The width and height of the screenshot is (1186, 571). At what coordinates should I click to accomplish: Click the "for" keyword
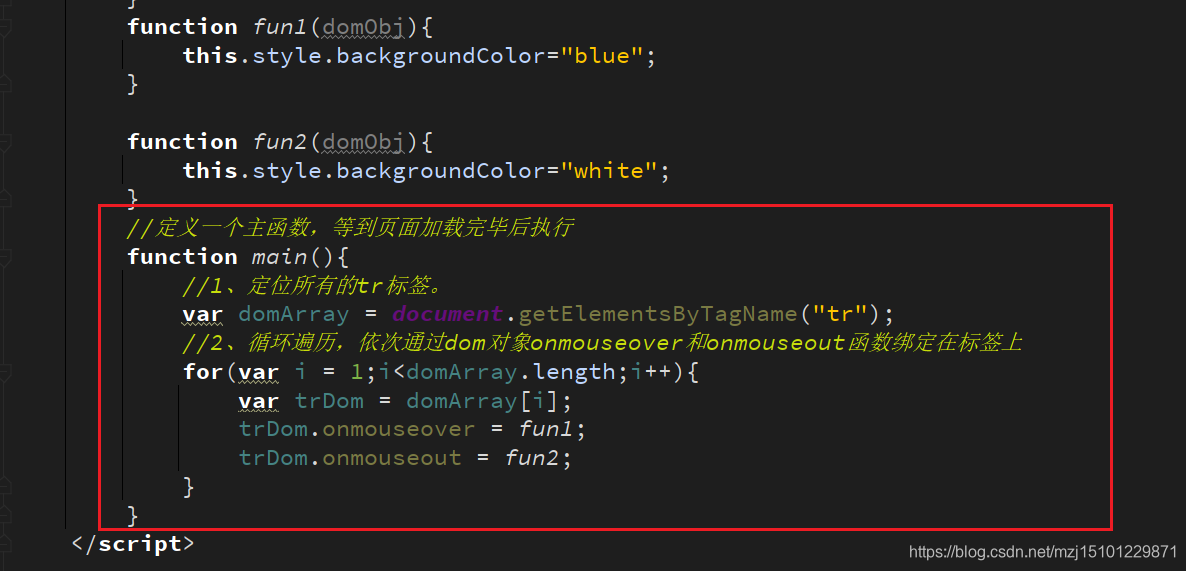203,372
